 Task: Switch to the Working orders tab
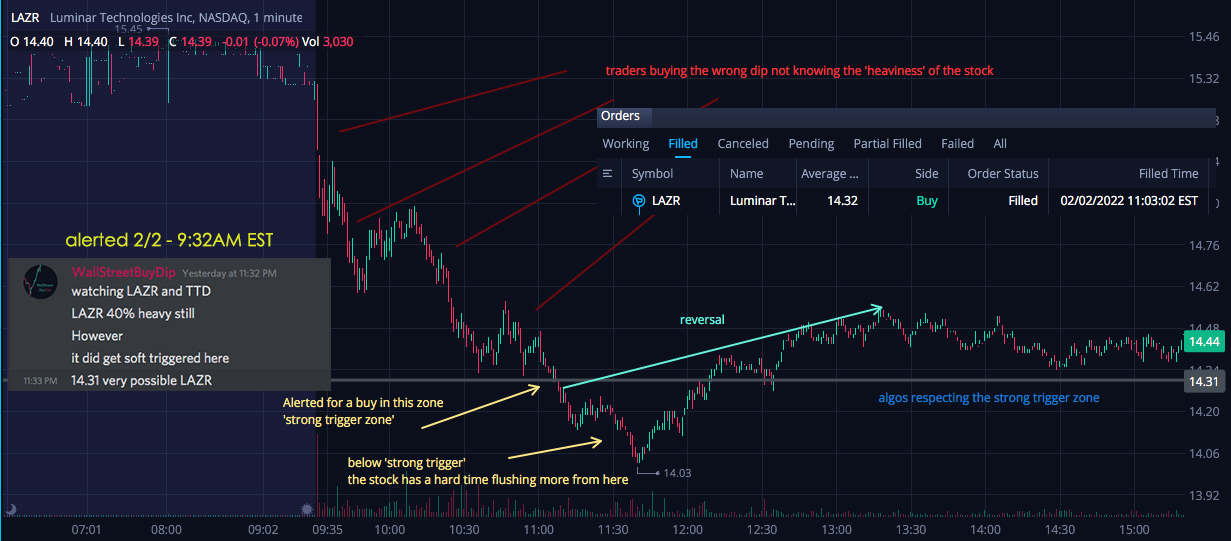(626, 144)
